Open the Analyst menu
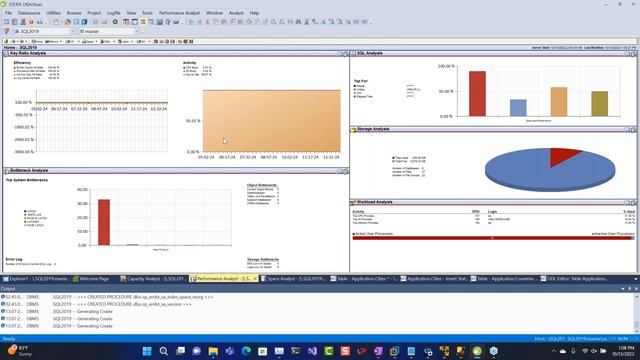 click(x=236, y=13)
